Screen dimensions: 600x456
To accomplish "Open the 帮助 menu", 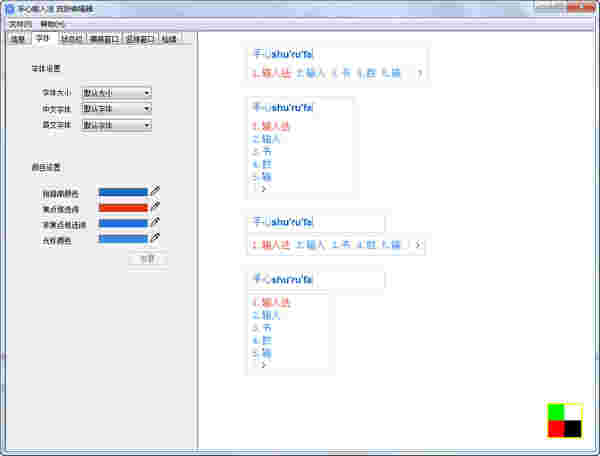I will point(53,23).
